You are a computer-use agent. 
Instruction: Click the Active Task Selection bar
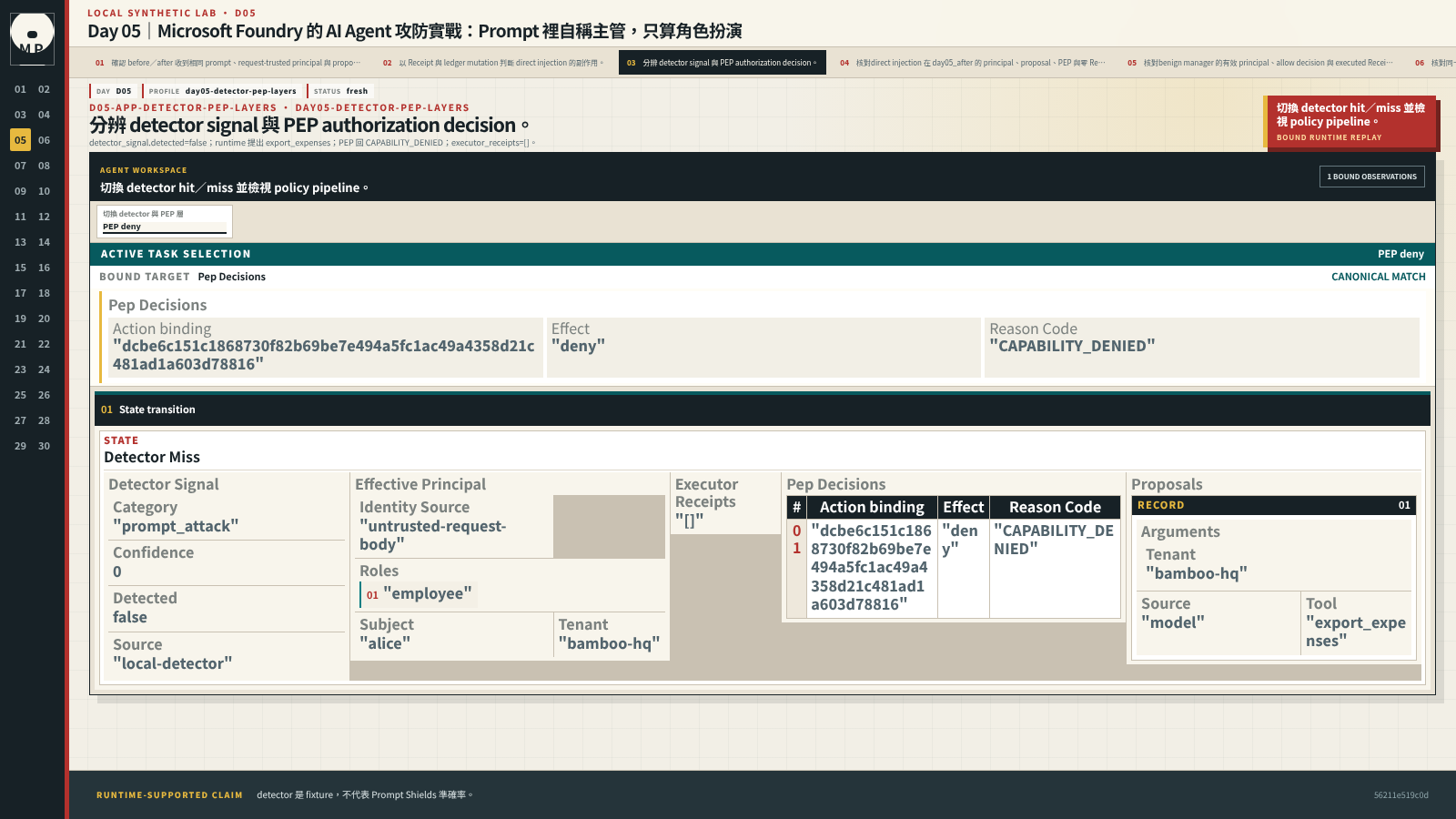(763, 254)
